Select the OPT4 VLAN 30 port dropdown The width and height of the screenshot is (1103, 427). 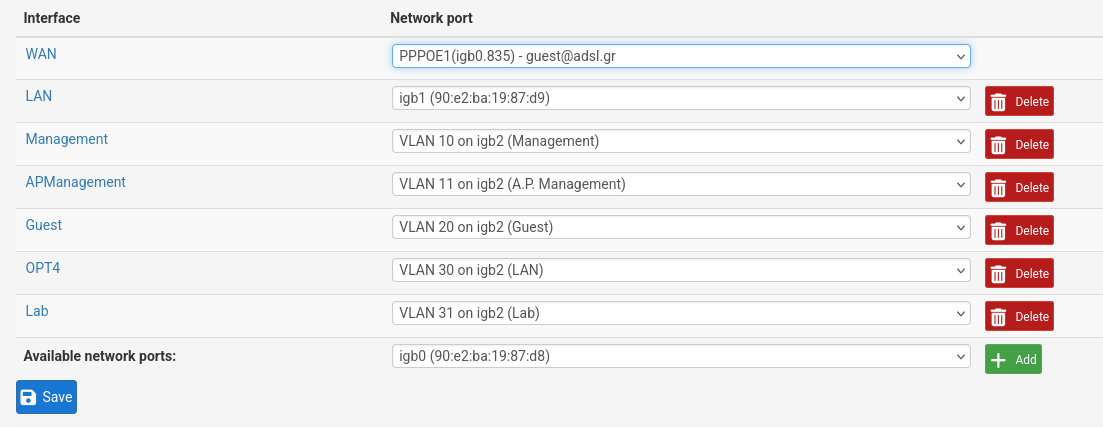[x=681, y=270]
